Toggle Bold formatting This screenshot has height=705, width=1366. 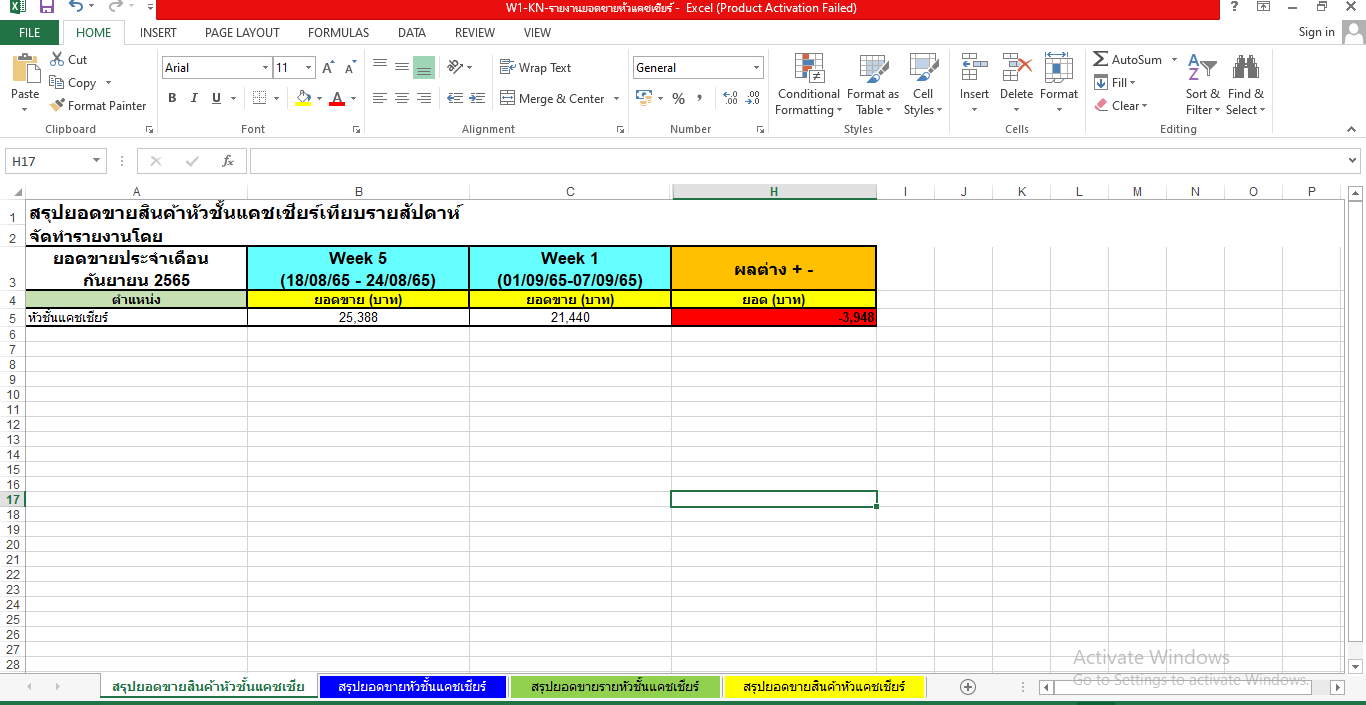click(172, 98)
